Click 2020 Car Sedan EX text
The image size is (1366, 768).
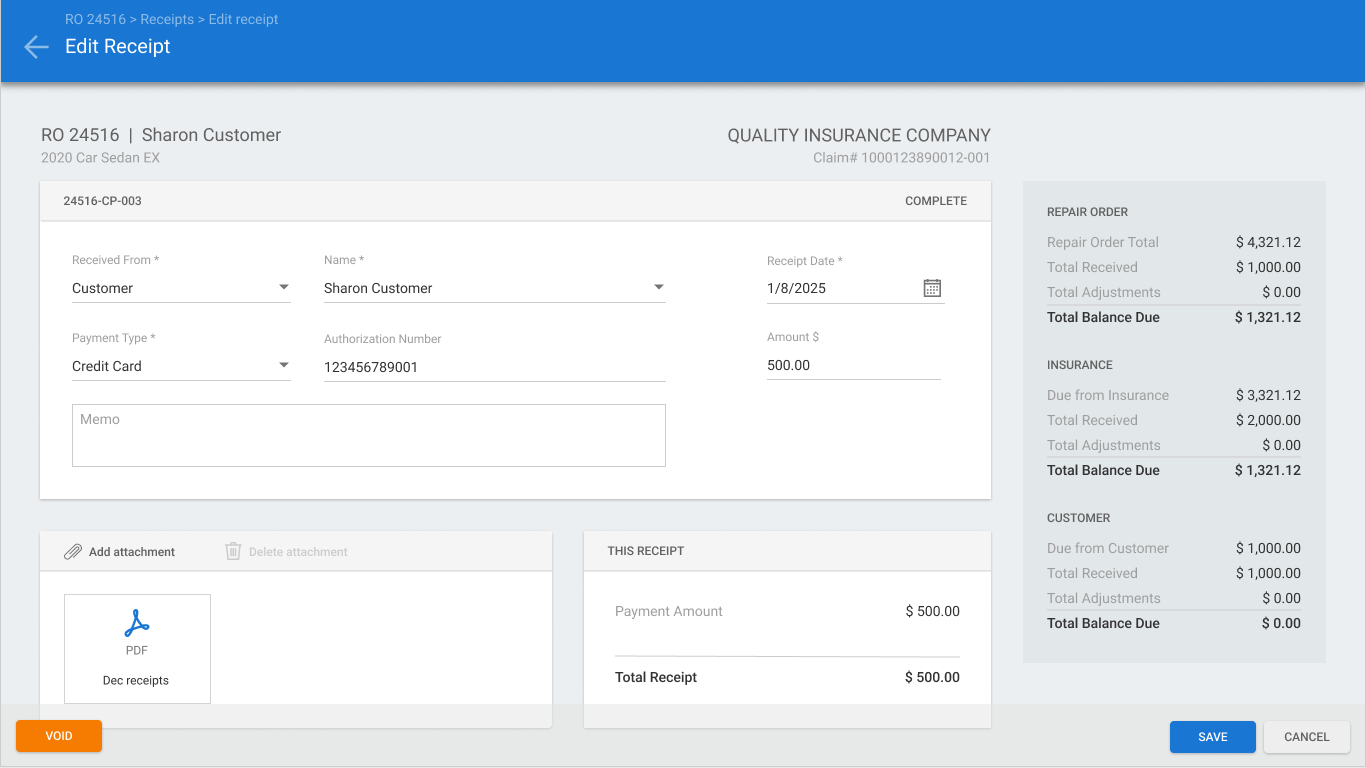(x=100, y=158)
